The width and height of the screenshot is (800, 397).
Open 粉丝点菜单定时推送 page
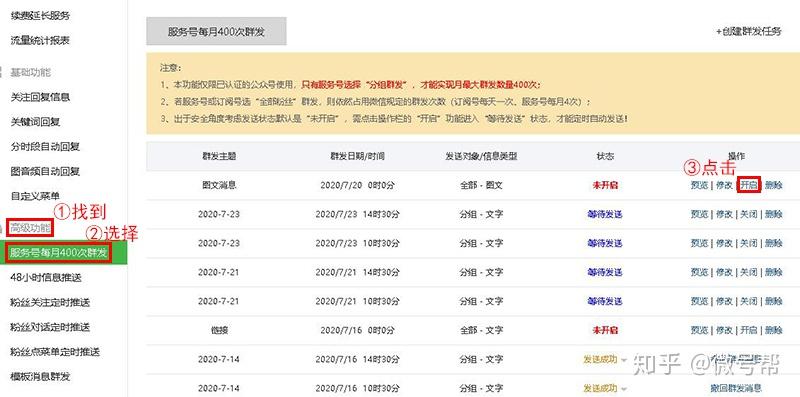tap(55, 352)
